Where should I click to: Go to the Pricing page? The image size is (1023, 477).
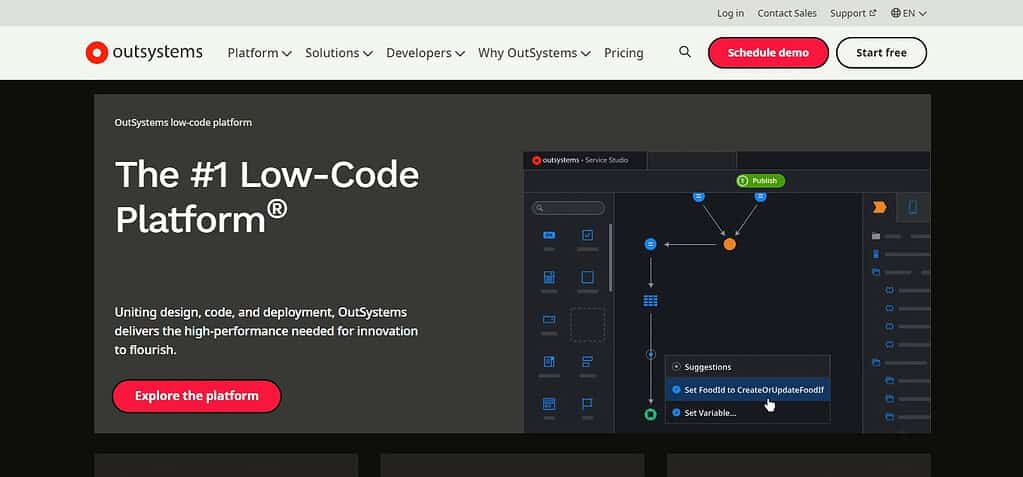point(624,53)
